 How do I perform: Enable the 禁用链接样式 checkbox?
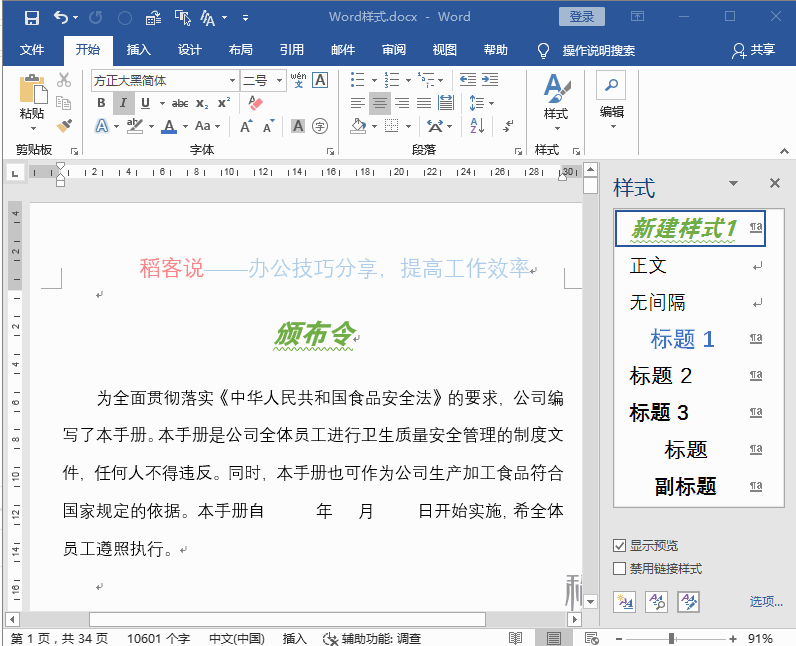620,569
